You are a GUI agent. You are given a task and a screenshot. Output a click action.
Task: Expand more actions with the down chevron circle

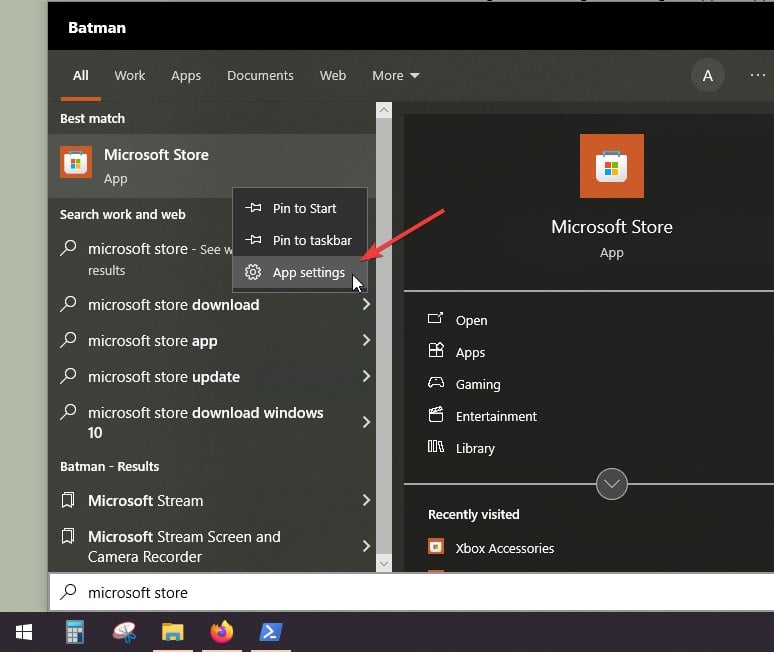click(x=612, y=484)
